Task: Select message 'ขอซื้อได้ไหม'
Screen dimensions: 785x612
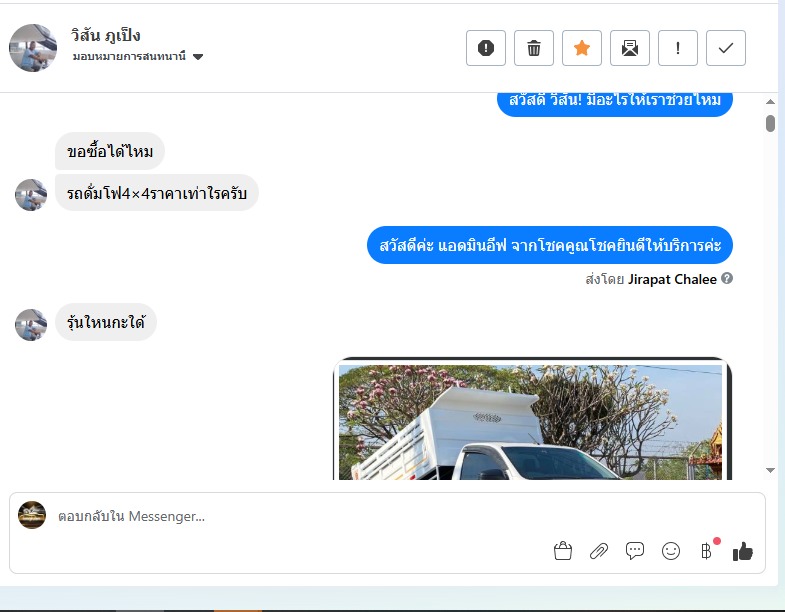Action: click(x=110, y=151)
